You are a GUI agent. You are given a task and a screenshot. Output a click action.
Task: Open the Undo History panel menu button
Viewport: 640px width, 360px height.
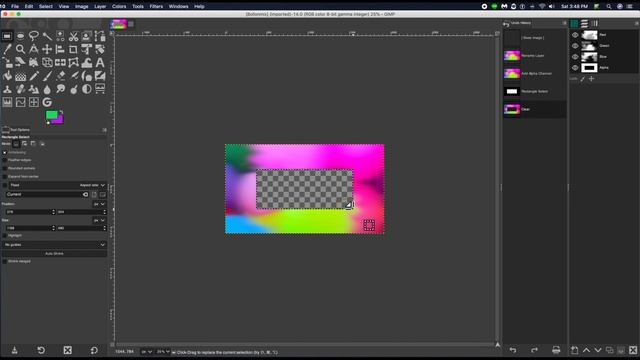pos(564,23)
